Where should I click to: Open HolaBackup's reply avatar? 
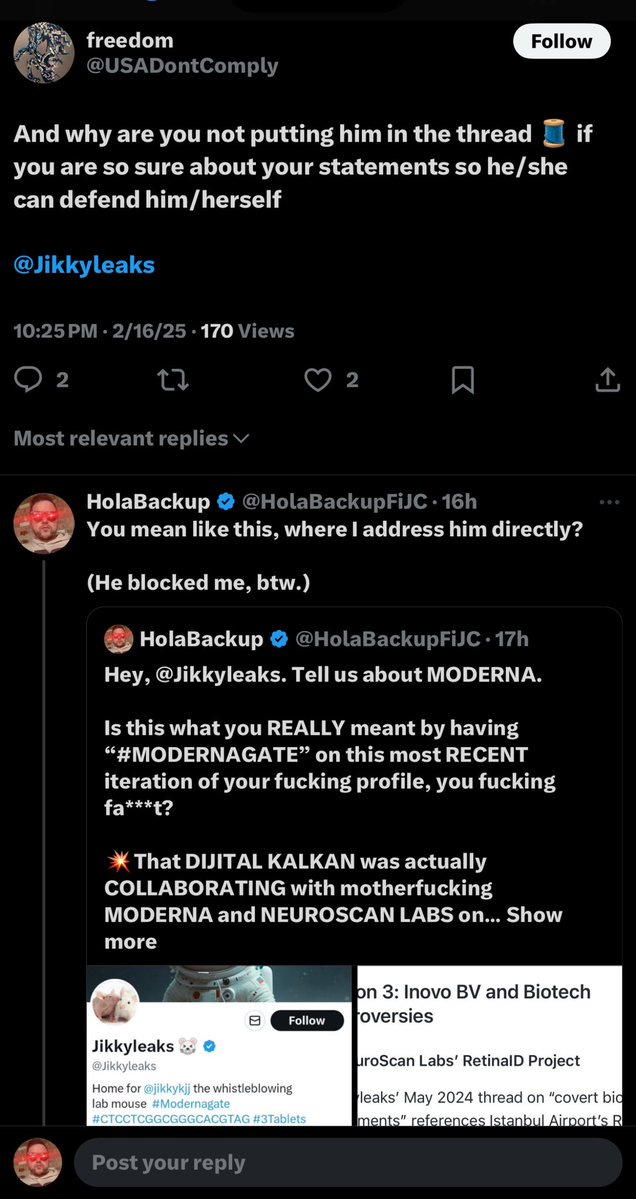click(44, 522)
